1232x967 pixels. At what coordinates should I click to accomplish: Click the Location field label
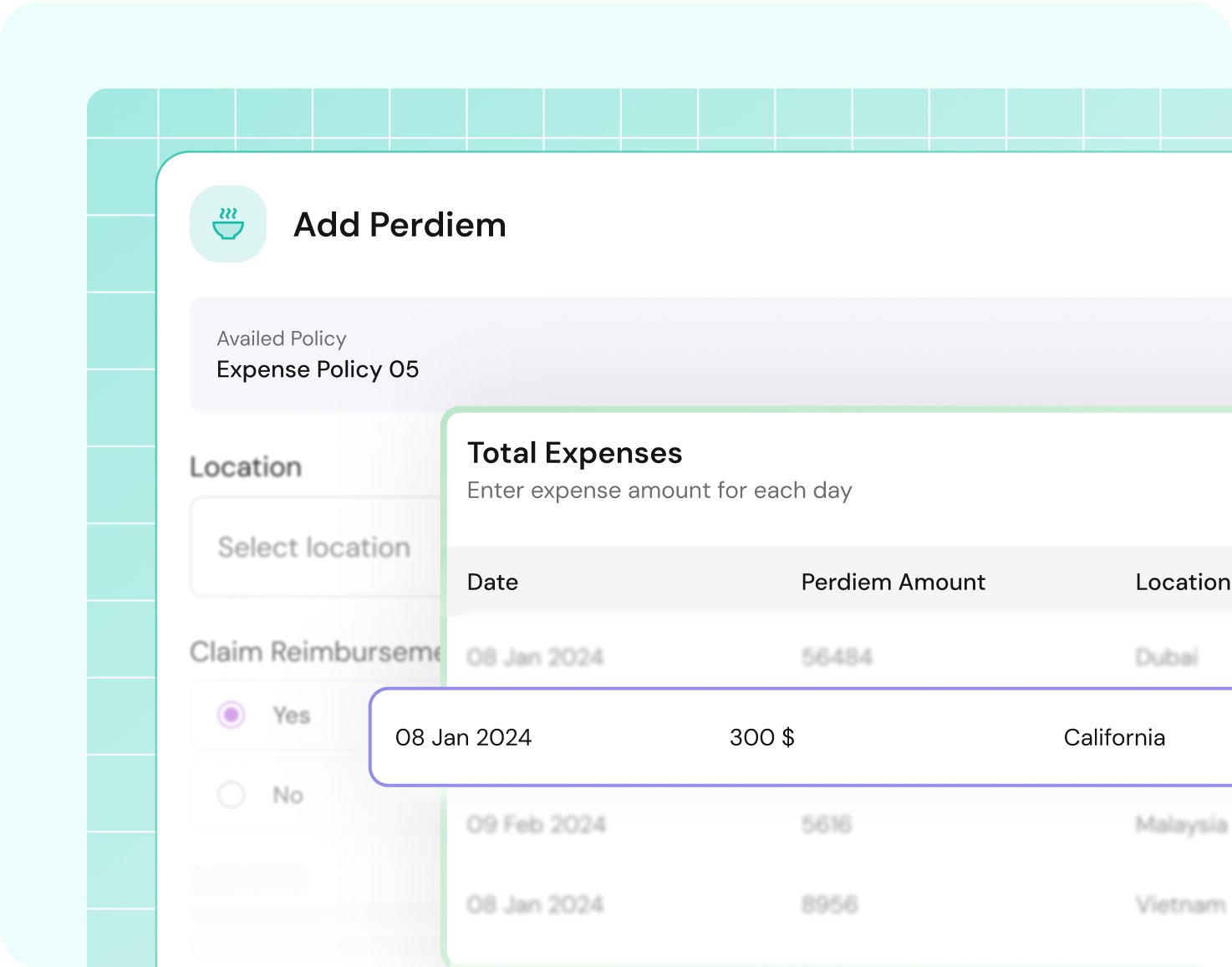(246, 467)
